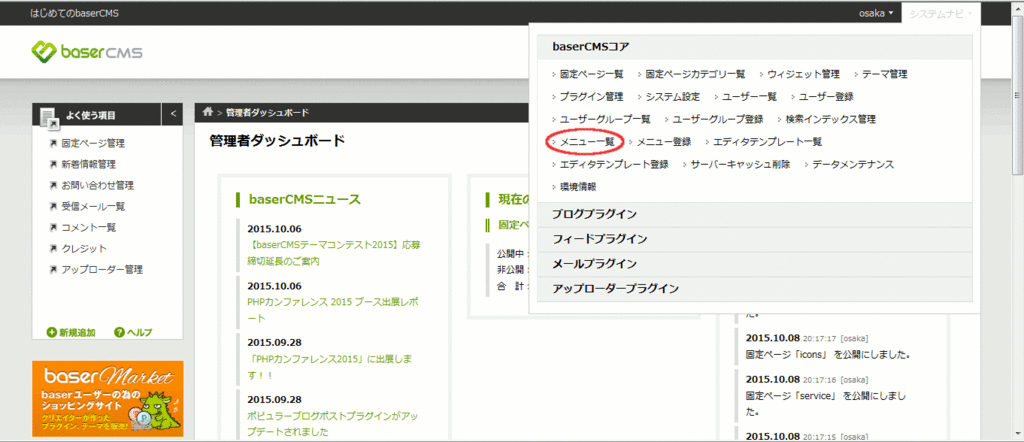Expand the フィードプラグイン section
1024x442 pixels.
coord(754,239)
